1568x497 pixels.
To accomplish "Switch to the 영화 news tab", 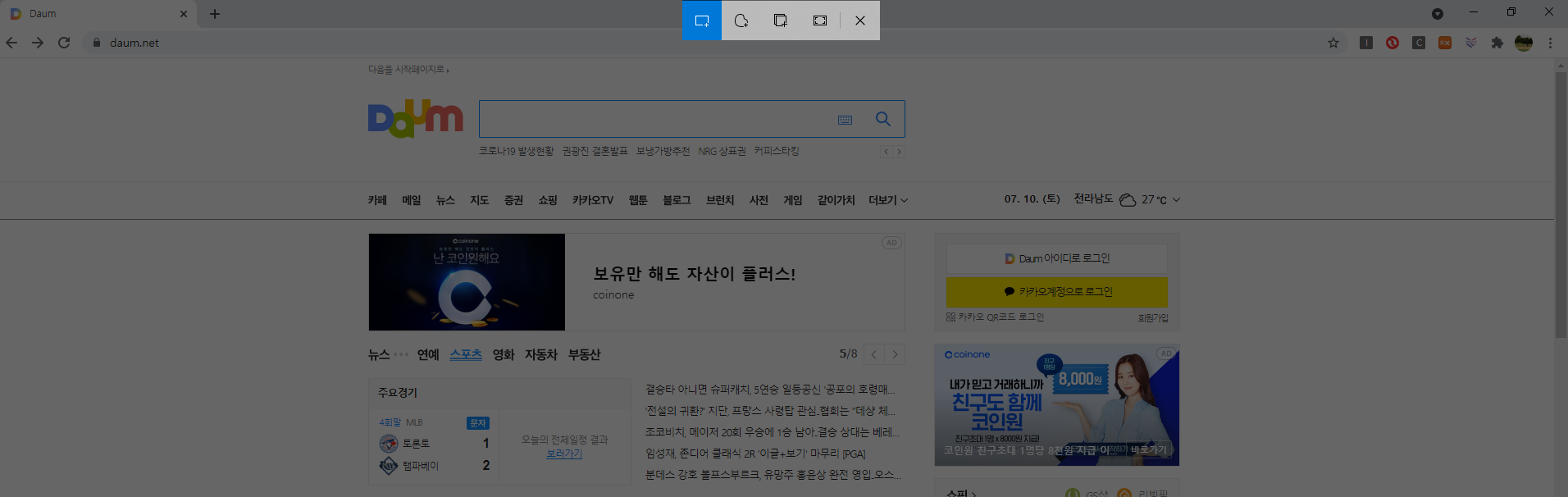I will [504, 355].
